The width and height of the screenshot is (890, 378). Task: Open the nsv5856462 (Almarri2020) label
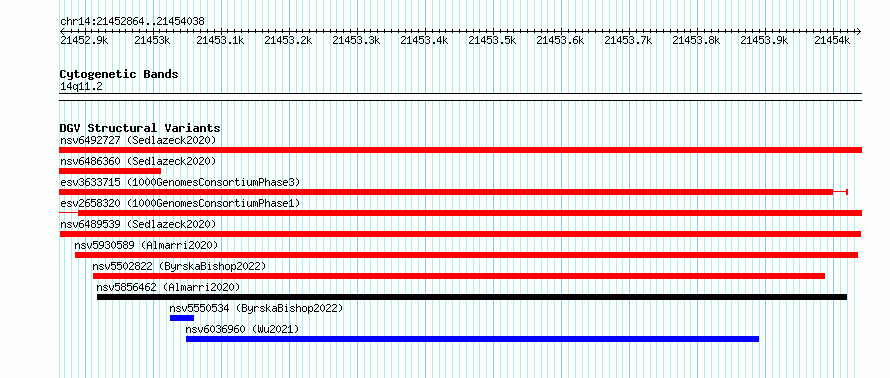(168, 287)
